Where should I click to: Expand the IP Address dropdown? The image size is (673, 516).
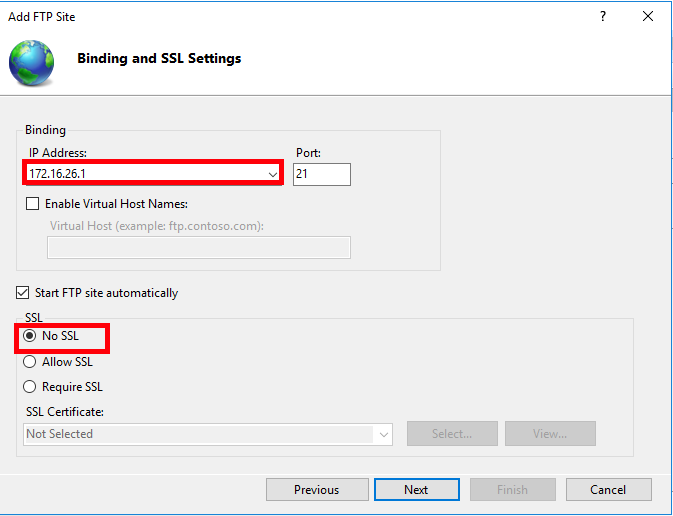pos(273,174)
